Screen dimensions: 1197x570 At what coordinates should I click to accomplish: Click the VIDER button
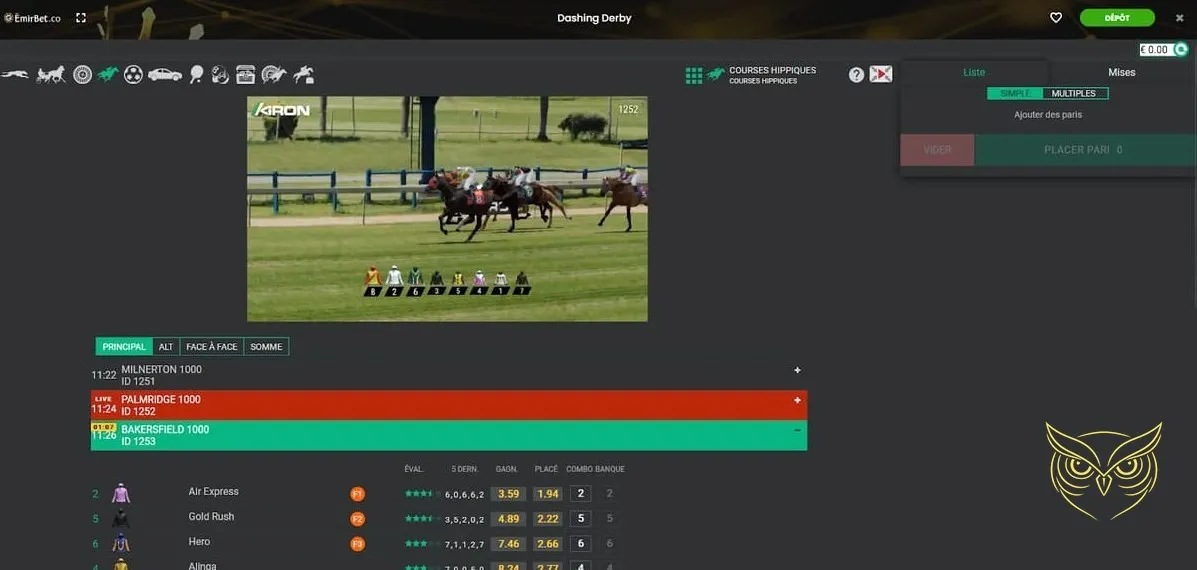937,150
